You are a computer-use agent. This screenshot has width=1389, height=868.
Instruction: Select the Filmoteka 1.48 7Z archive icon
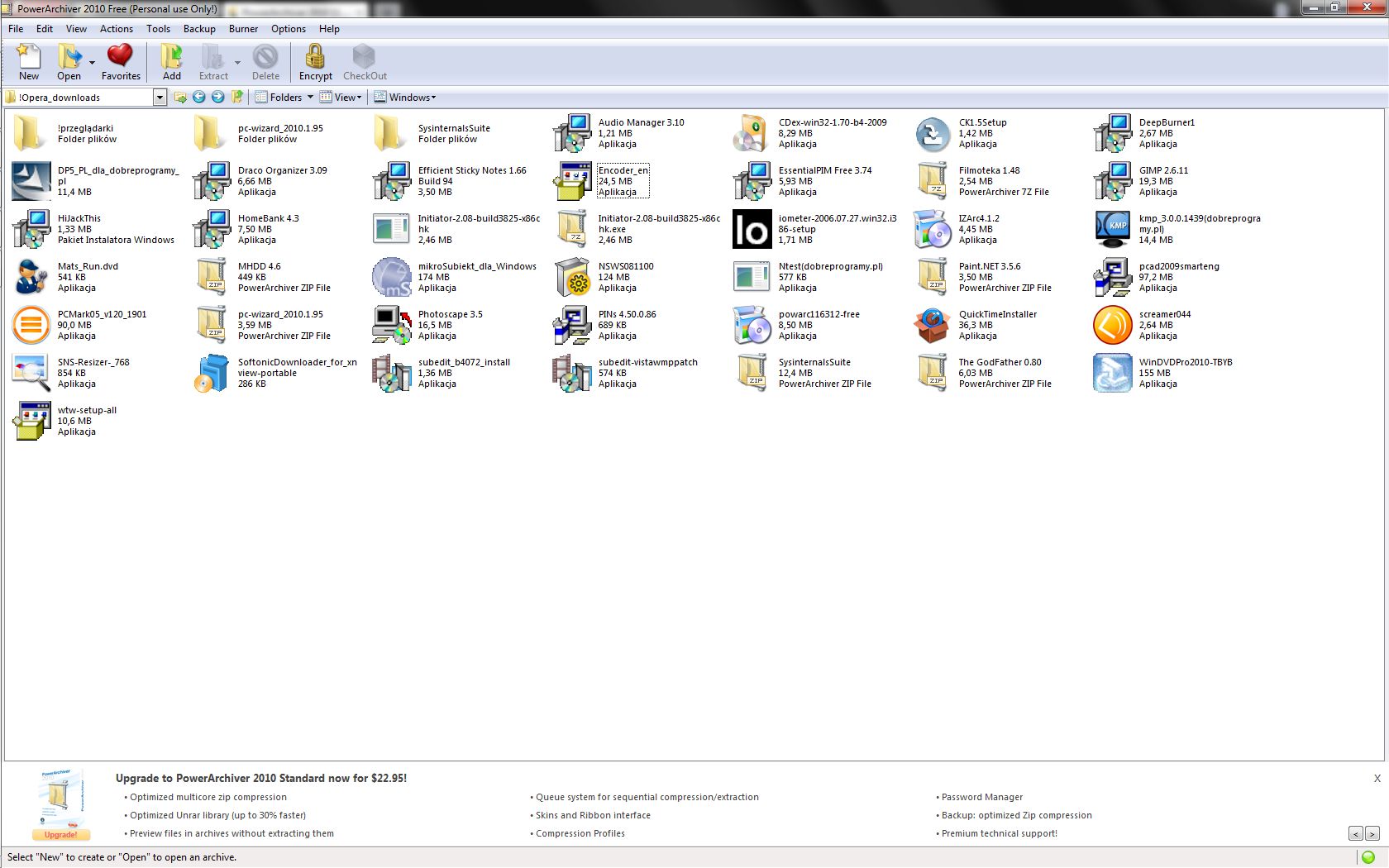932,181
